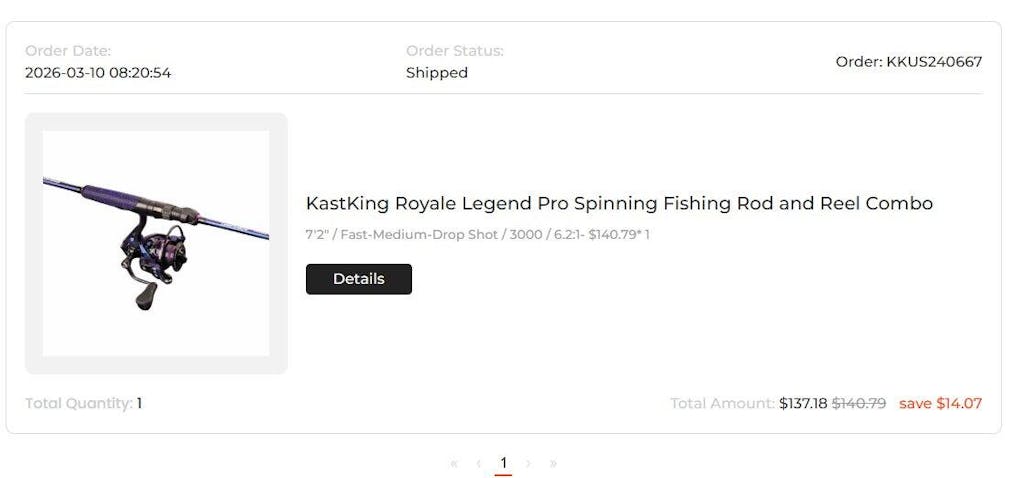Viewport: 1024px width, 478px height.
Task: Click the previous page arrow
Action: [x=479, y=463]
